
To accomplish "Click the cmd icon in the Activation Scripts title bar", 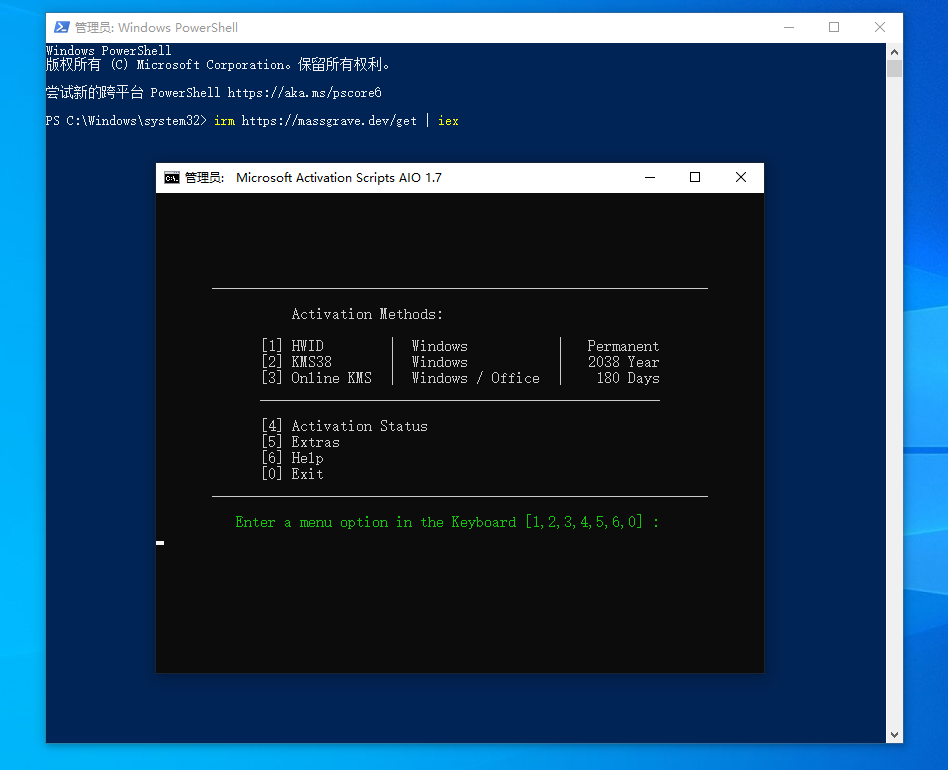I will (x=172, y=178).
